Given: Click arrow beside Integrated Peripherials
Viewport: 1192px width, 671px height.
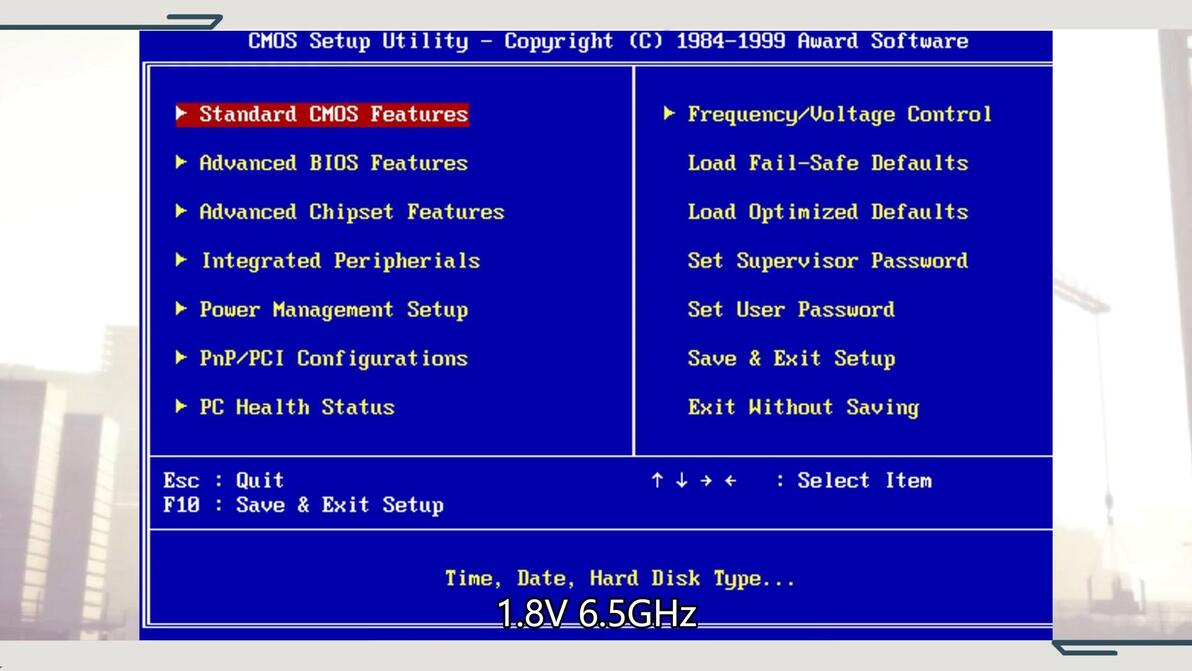Looking at the screenshot, I should pyautogui.click(x=181, y=260).
